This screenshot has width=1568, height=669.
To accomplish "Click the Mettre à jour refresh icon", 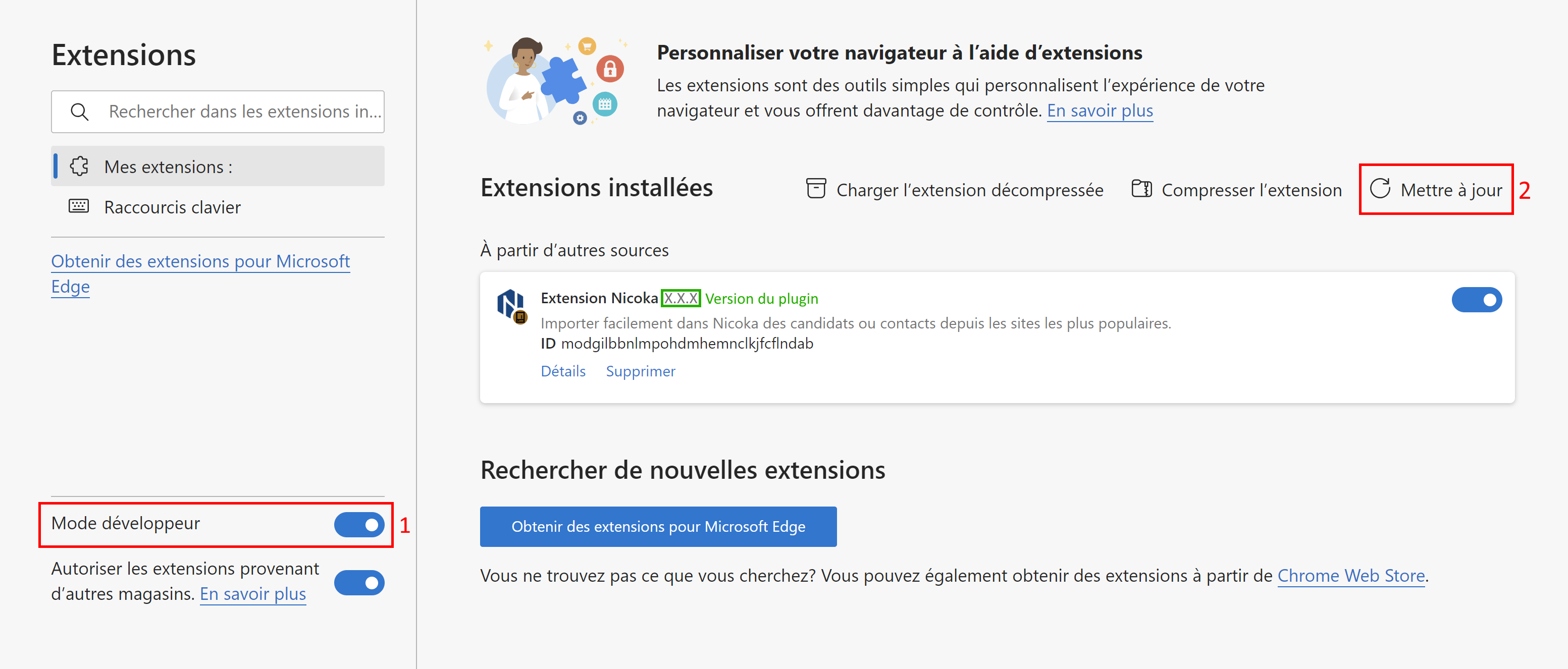I will point(1380,189).
